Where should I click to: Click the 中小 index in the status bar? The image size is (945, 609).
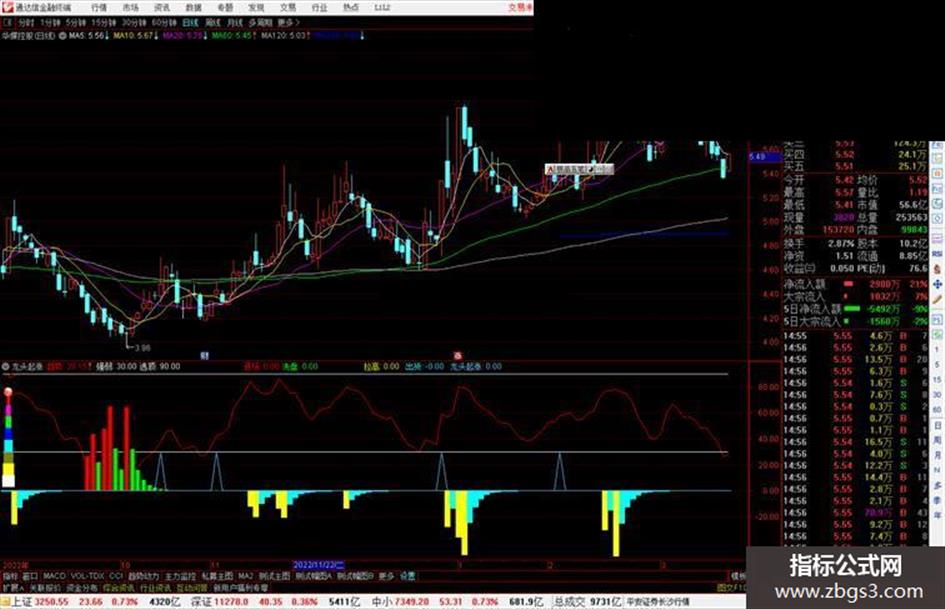point(382,602)
